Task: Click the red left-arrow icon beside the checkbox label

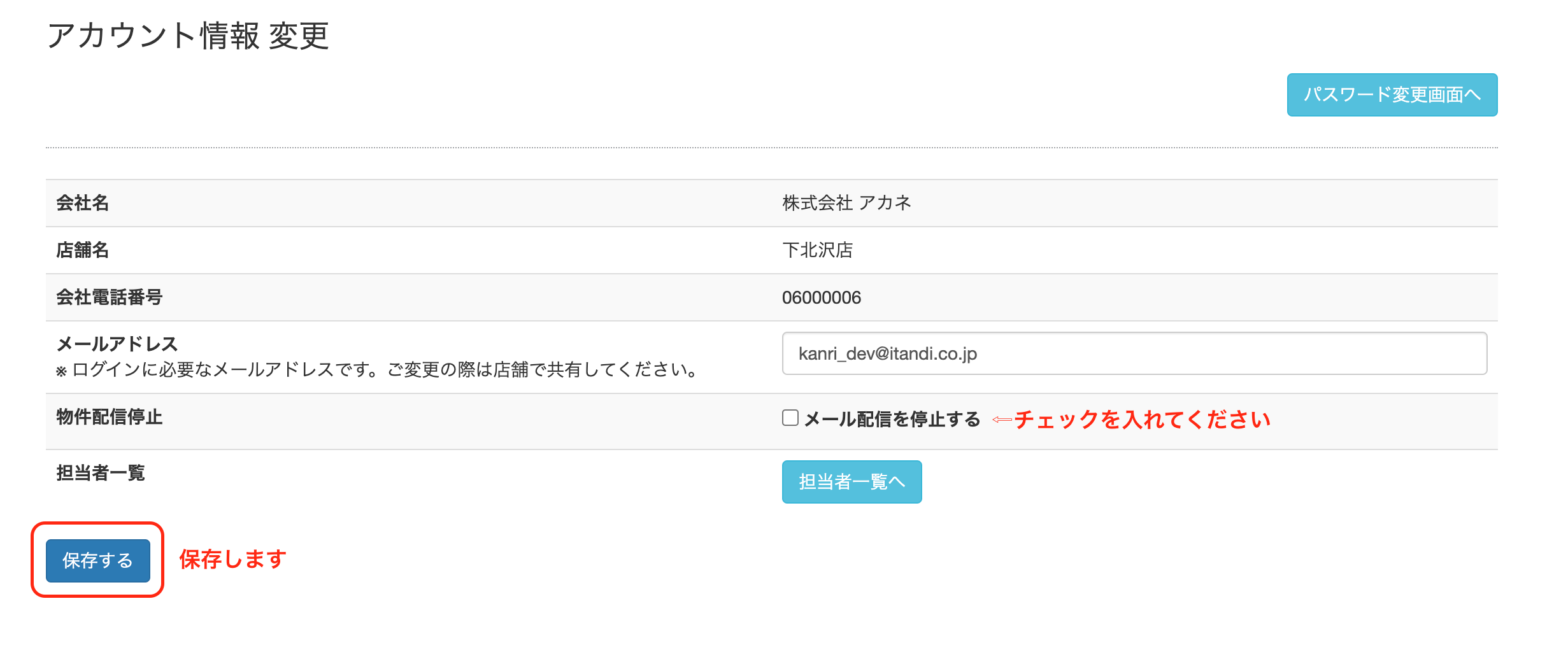Action: pos(1002,420)
